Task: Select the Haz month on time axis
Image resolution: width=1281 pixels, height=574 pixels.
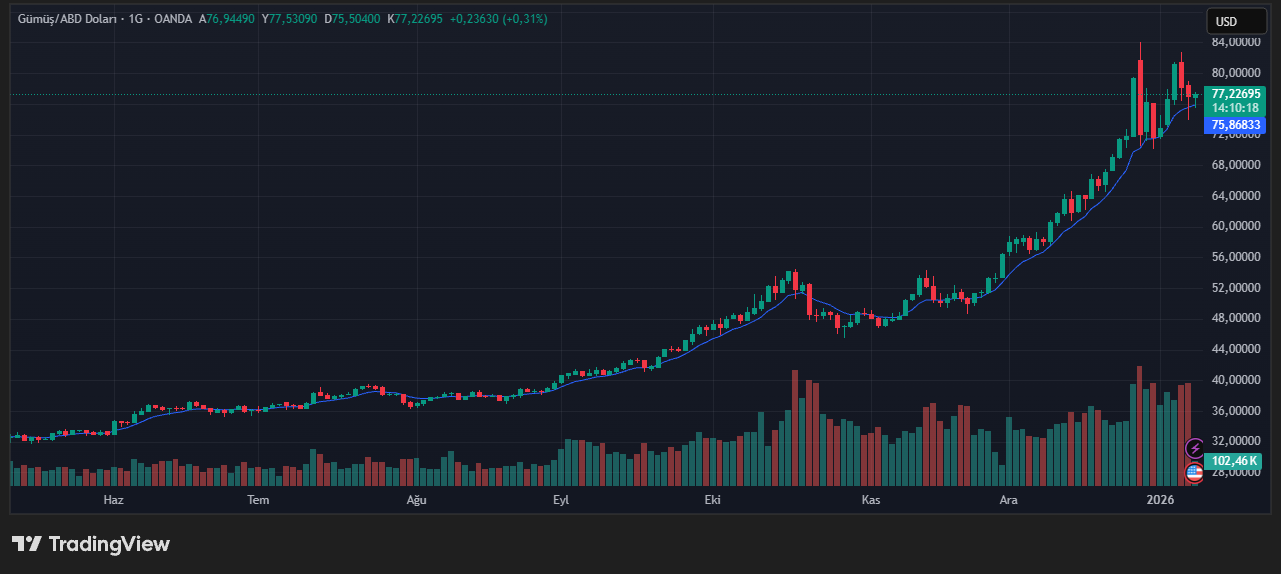Action: (114, 500)
